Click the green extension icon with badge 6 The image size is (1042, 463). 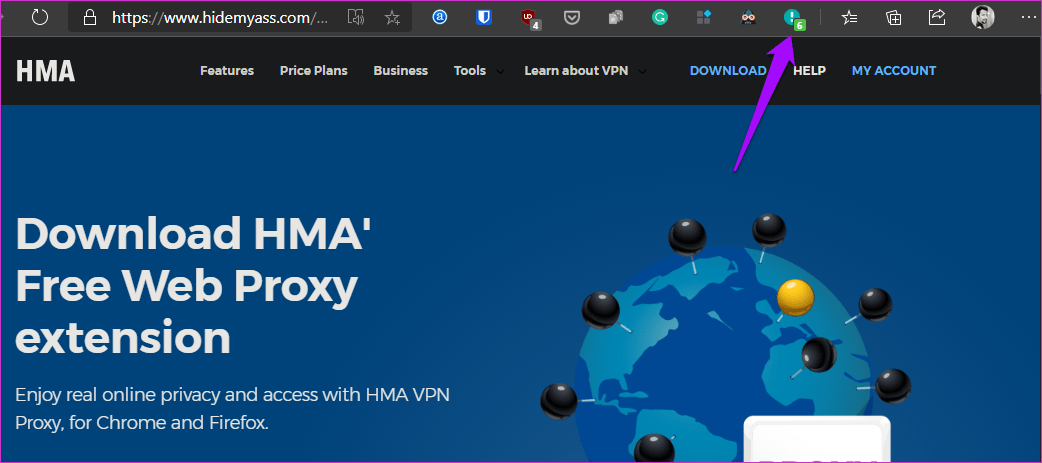coord(793,17)
